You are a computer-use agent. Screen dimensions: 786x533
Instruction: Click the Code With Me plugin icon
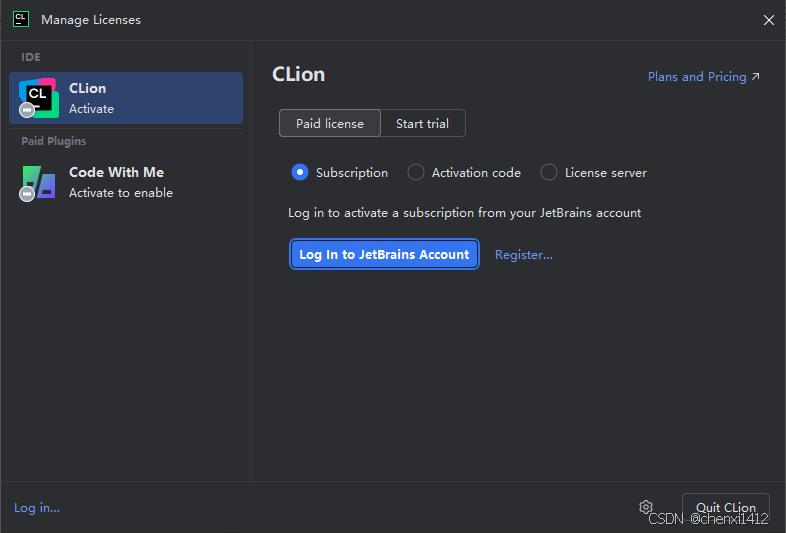39,183
